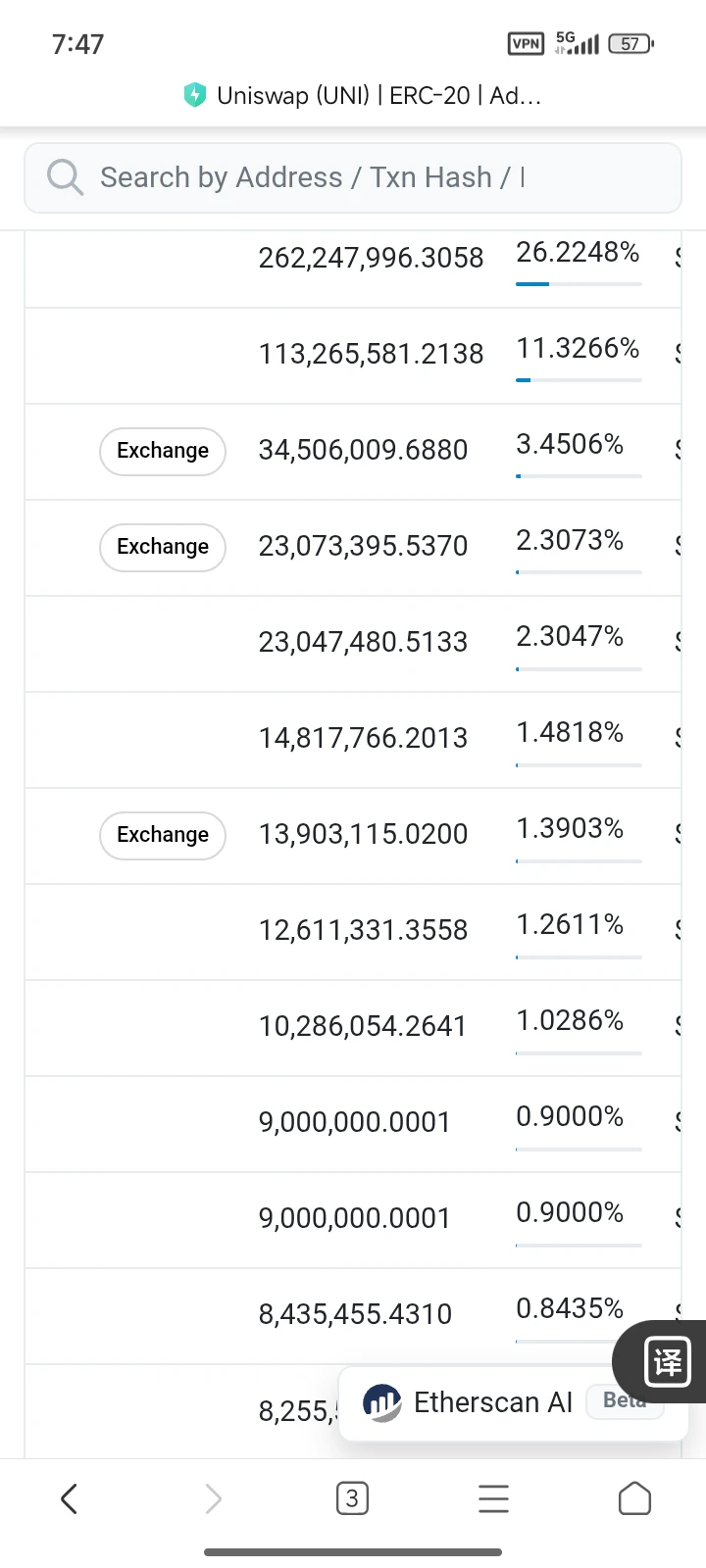Tap Exchange tag beside 13,903,115.0200
The image size is (706, 1568).
(x=163, y=835)
